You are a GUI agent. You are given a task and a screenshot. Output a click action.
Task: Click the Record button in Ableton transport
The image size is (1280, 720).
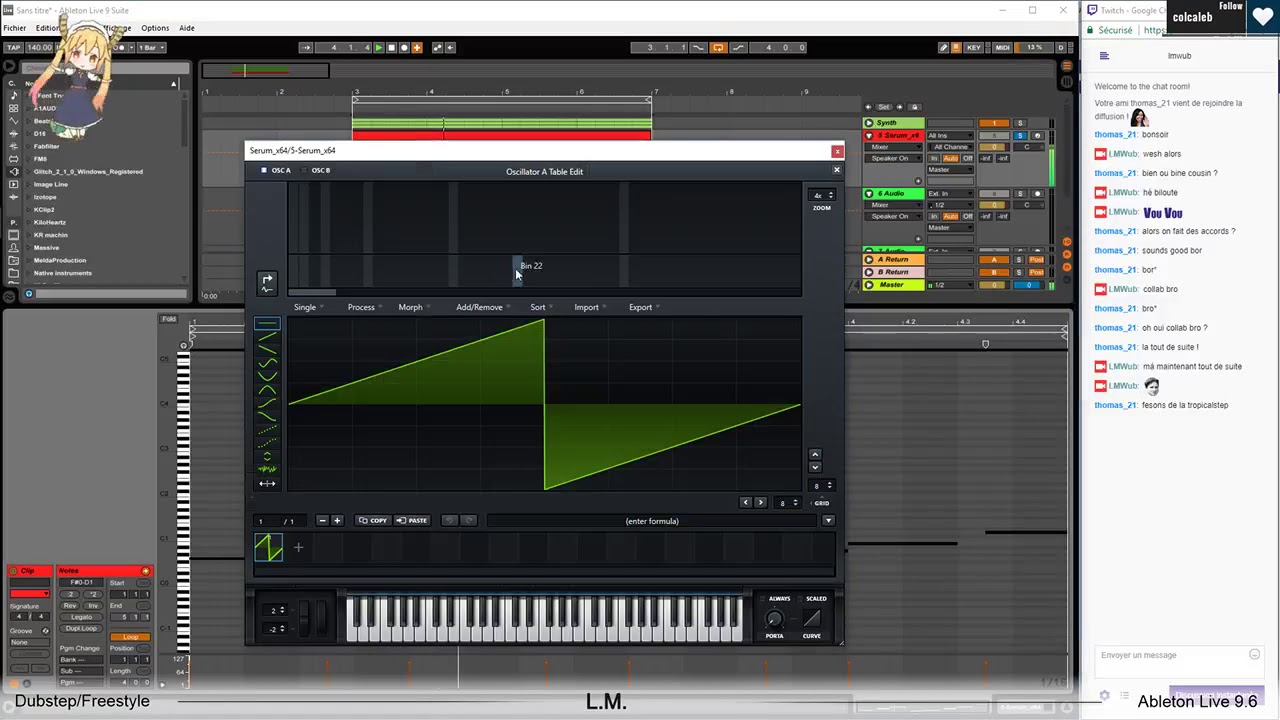(404, 47)
